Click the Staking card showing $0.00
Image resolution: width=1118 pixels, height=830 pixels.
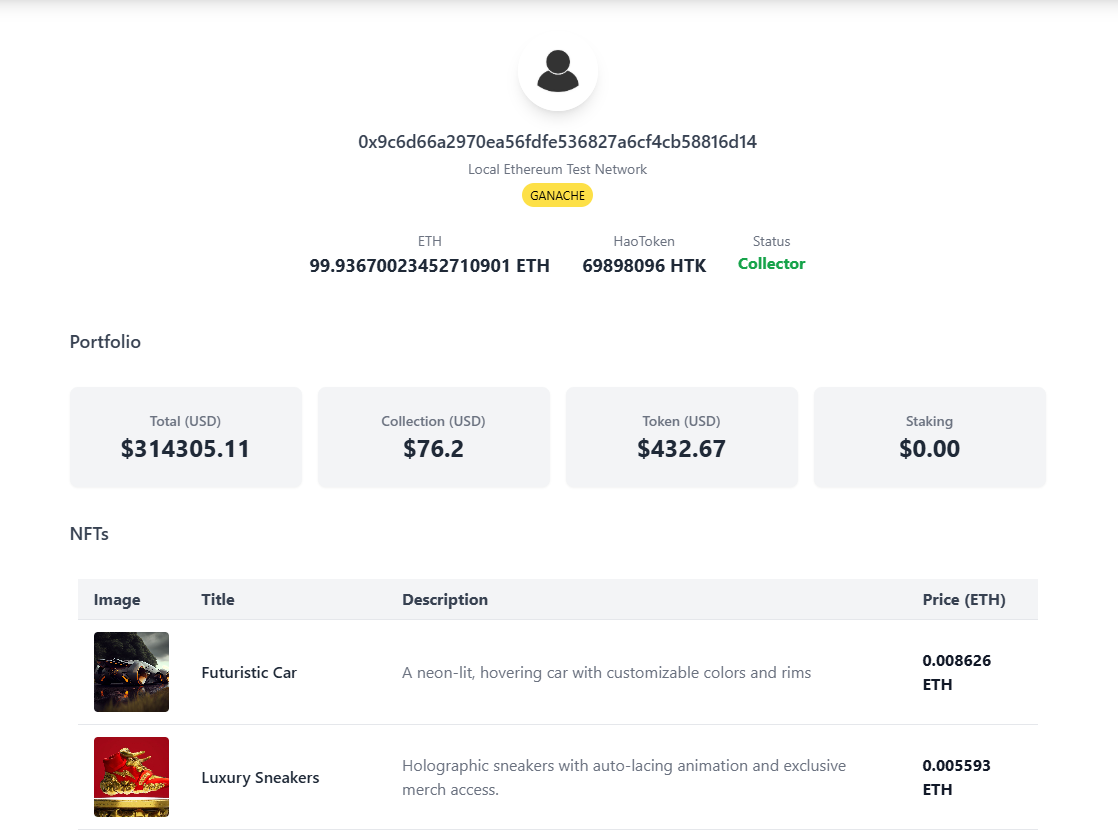point(929,437)
